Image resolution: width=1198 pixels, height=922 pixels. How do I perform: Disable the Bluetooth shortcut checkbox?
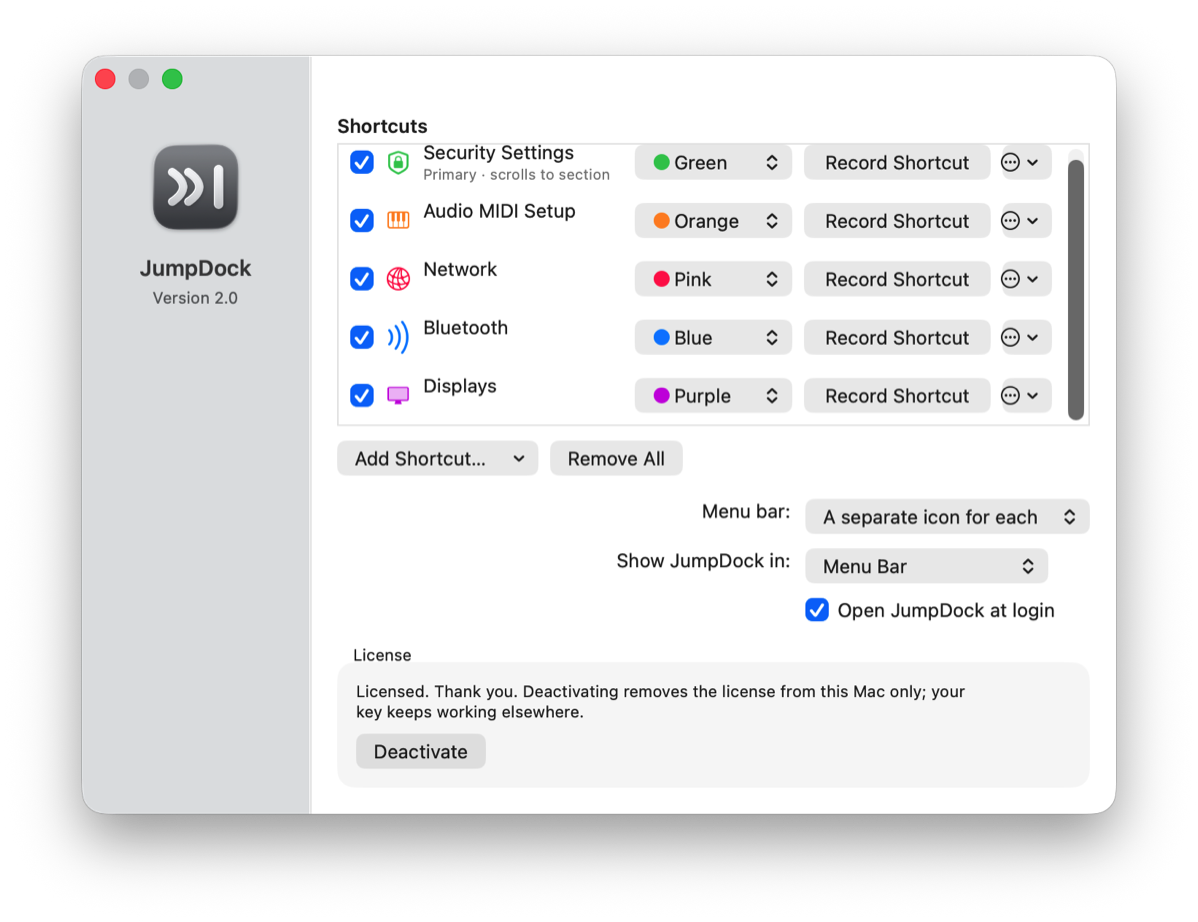click(x=361, y=337)
